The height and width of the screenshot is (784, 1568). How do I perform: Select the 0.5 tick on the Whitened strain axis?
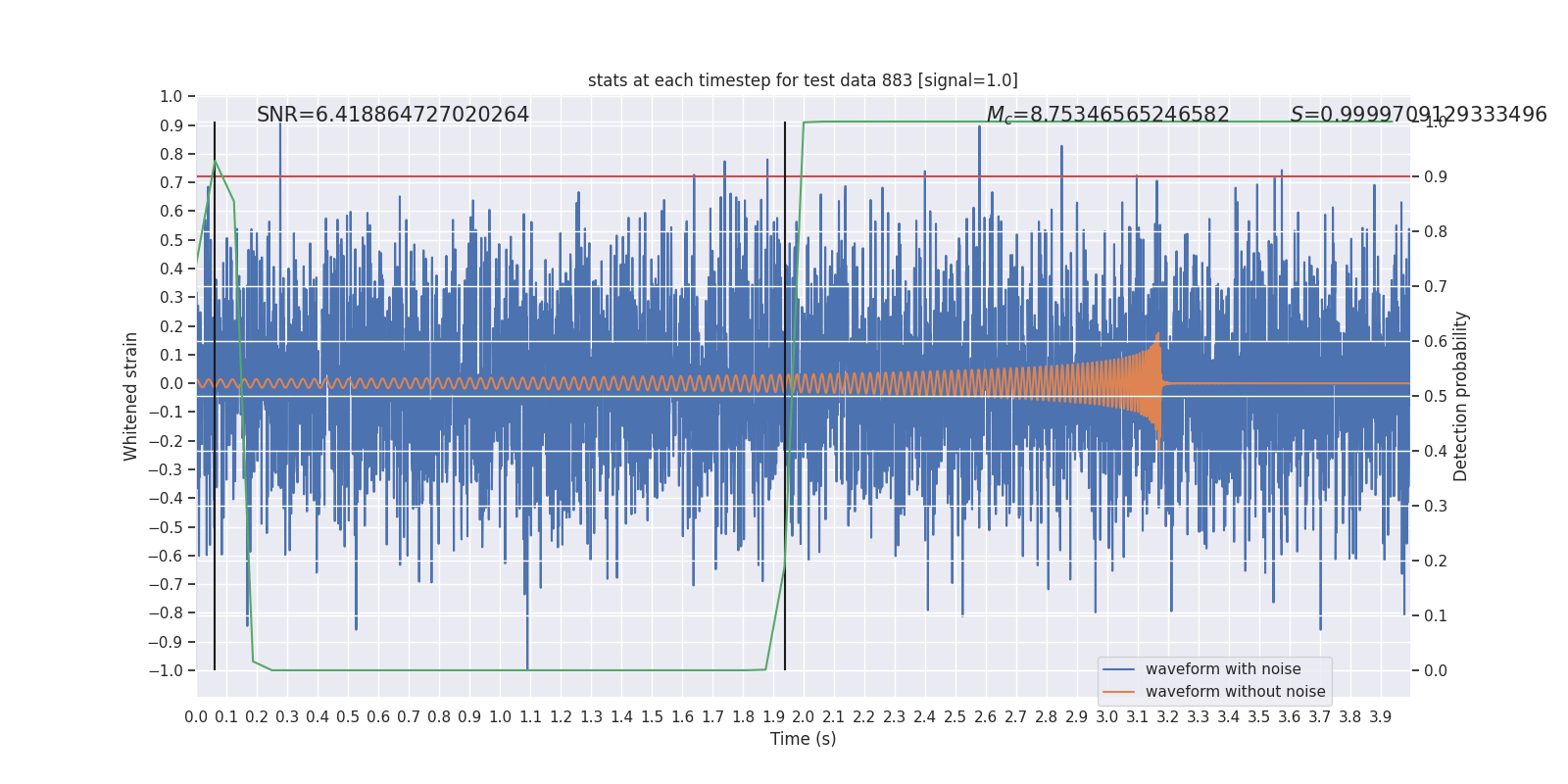[x=171, y=240]
